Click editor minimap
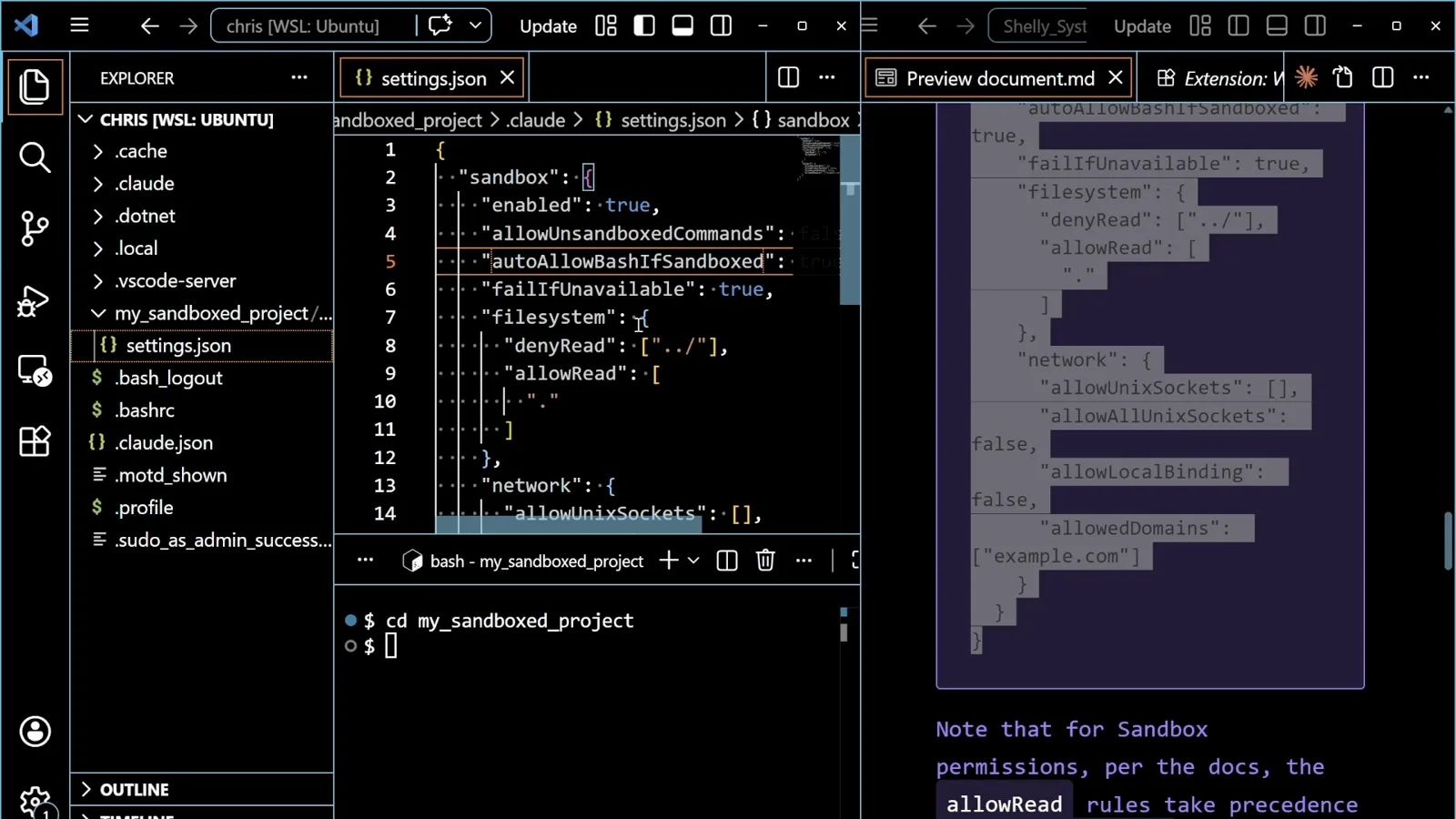Viewport: 1456px width, 819px height. pyautogui.click(x=818, y=157)
